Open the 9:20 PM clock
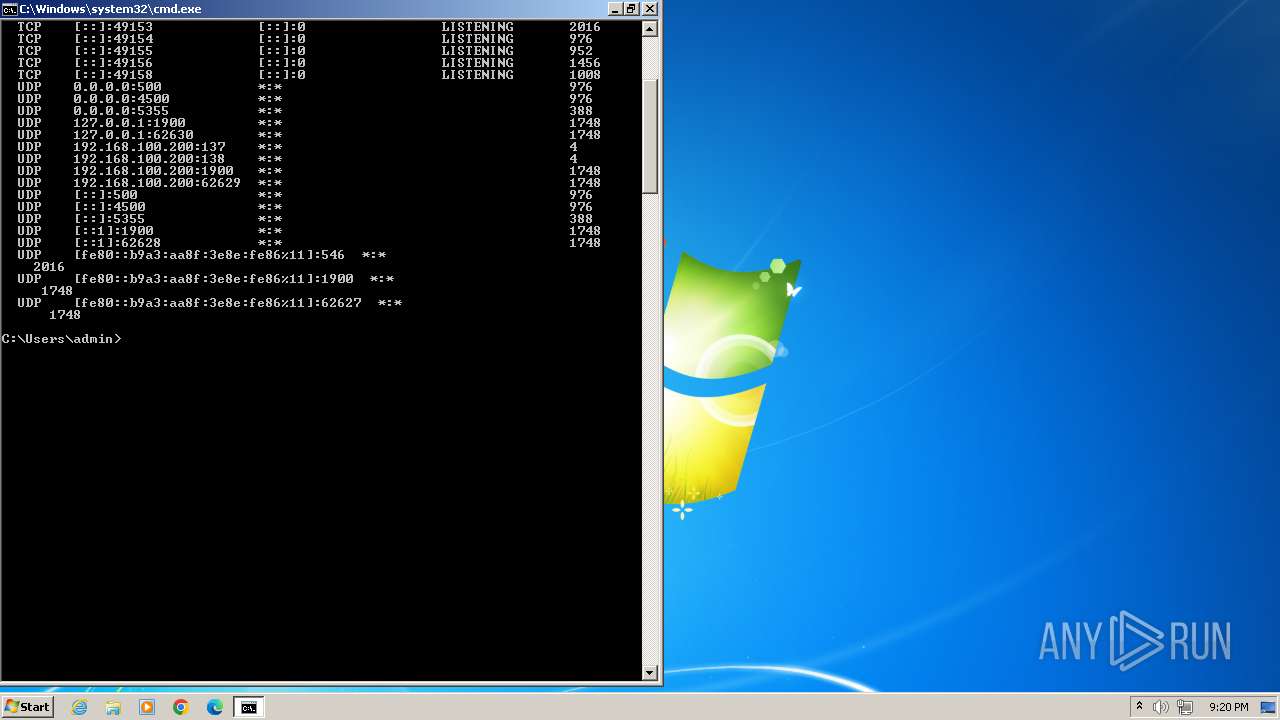The image size is (1280, 720). click(x=1228, y=707)
